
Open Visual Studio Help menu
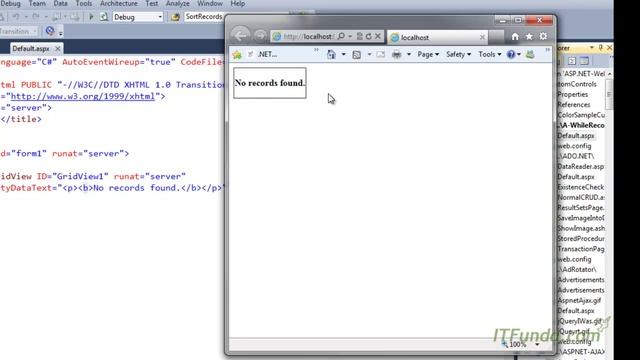(x=238, y=4)
